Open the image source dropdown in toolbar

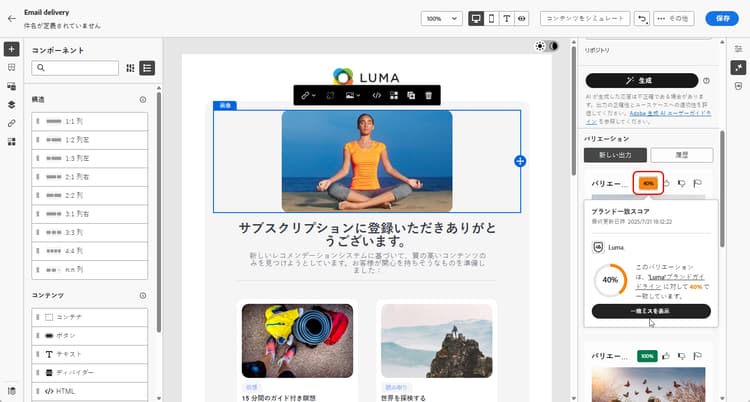pos(353,95)
